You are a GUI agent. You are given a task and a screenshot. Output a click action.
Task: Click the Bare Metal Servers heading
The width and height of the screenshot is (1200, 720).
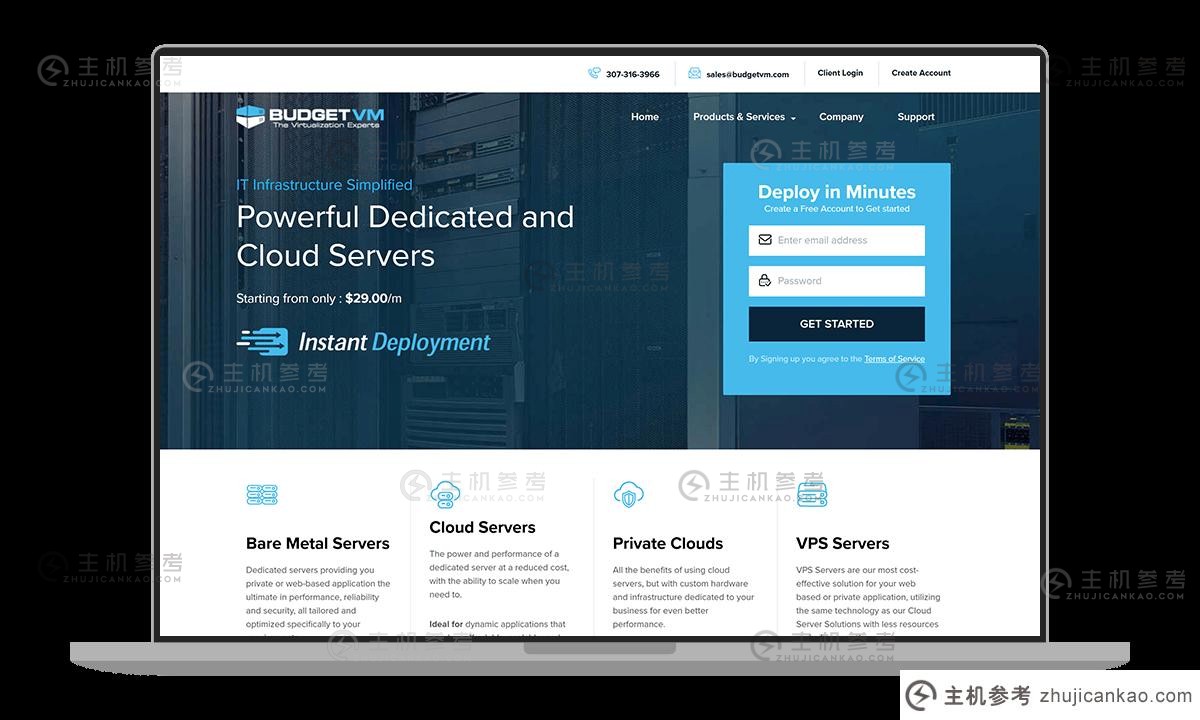coord(318,544)
